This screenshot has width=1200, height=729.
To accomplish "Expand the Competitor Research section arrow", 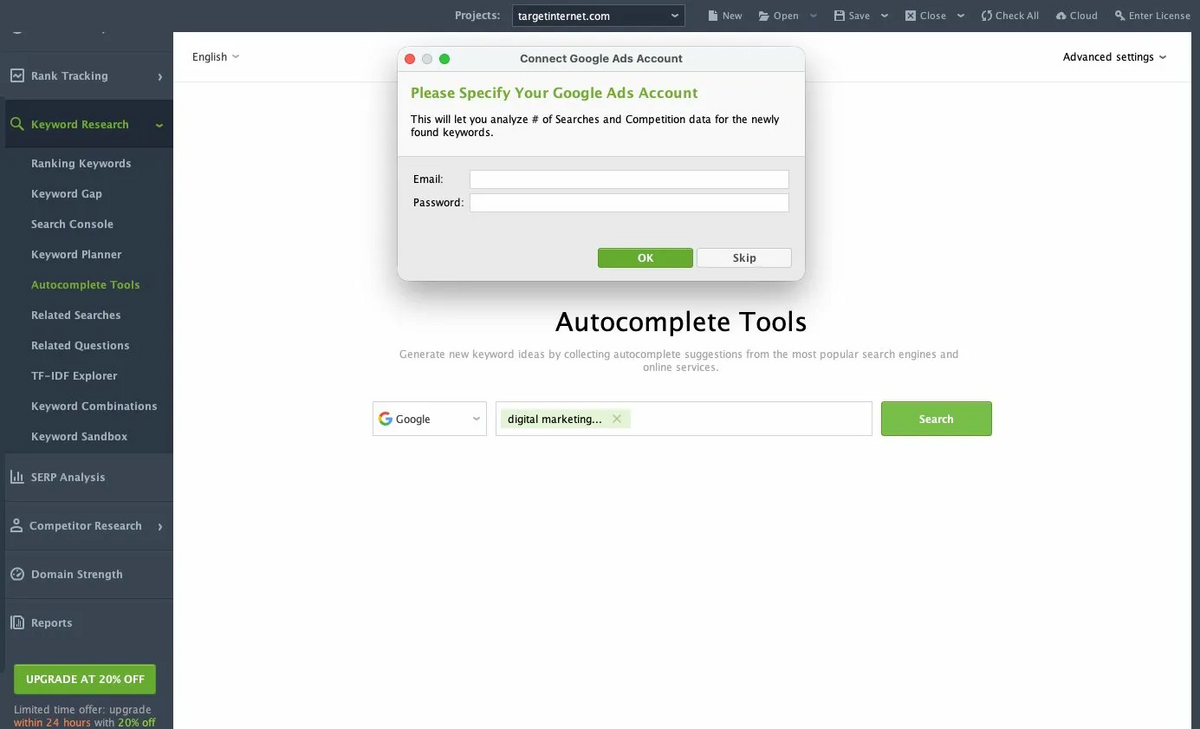I will click(160, 526).
